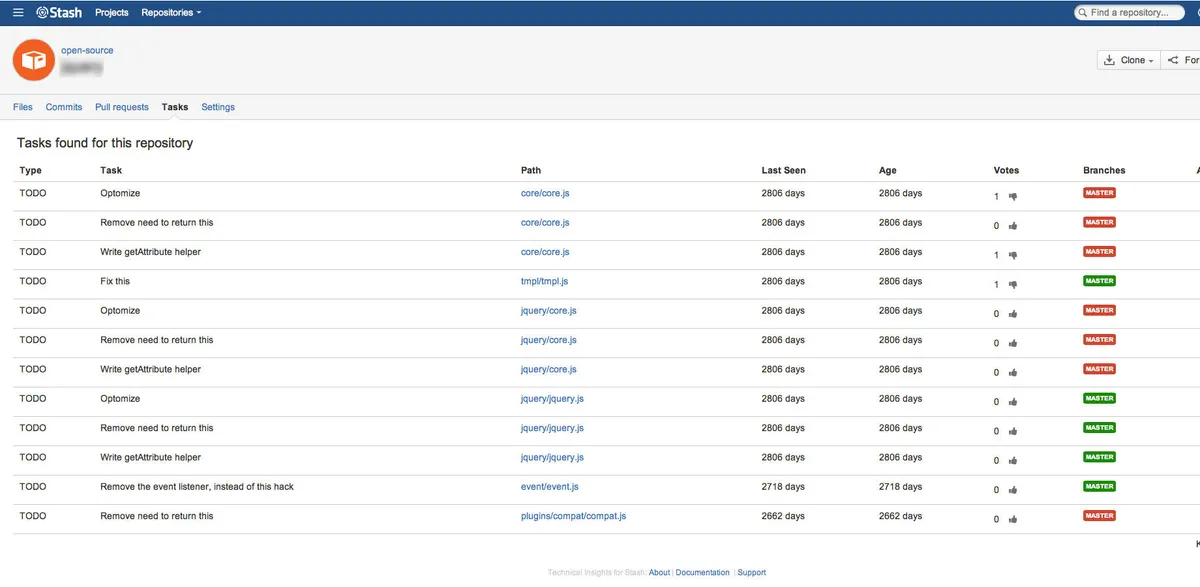The height and width of the screenshot is (587, 1200).
Task: Click vote thumb for Optomize in core/core.js
Action: tap(1013, 197)
